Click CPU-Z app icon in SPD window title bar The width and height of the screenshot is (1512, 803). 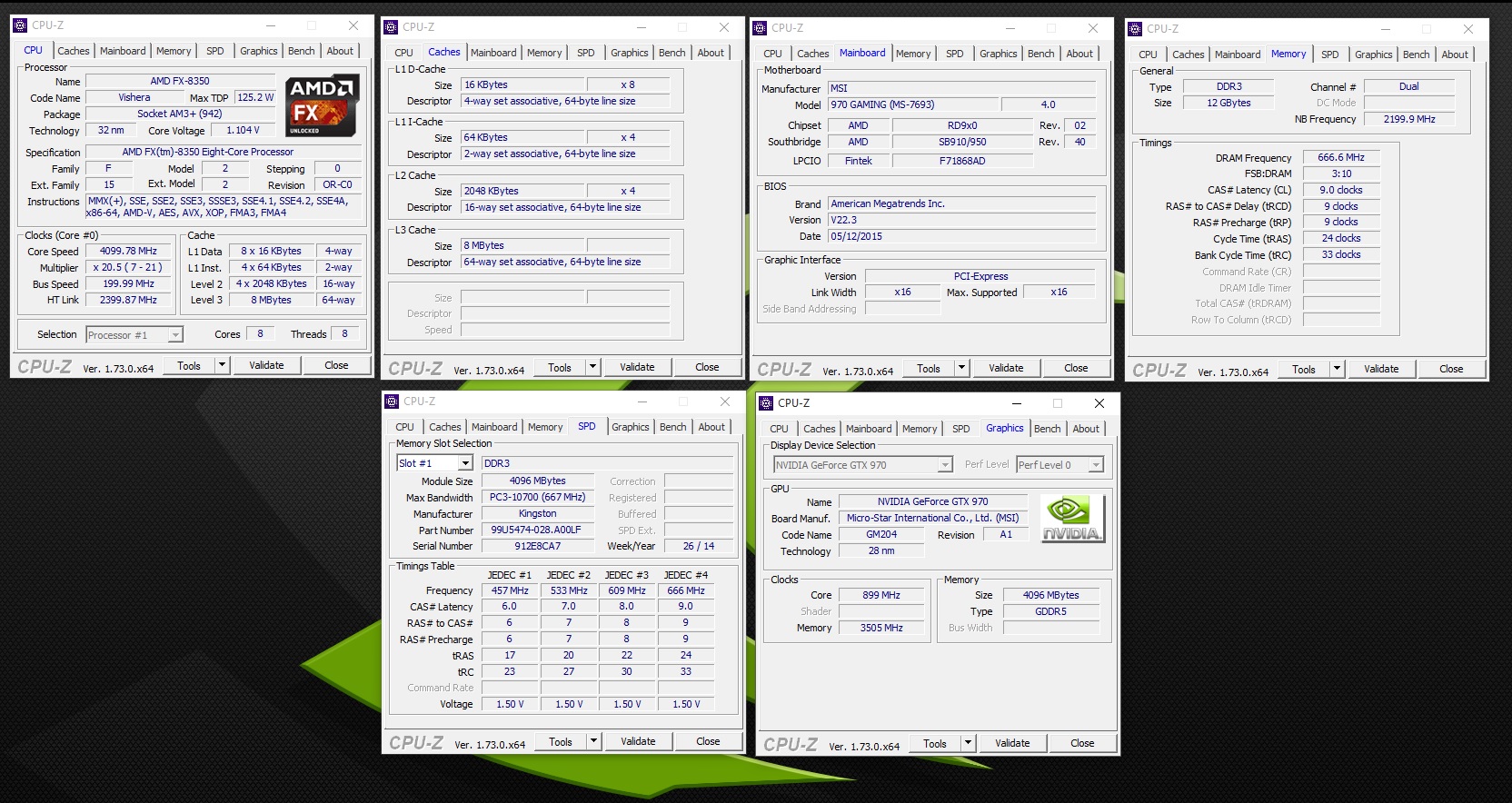392,401
